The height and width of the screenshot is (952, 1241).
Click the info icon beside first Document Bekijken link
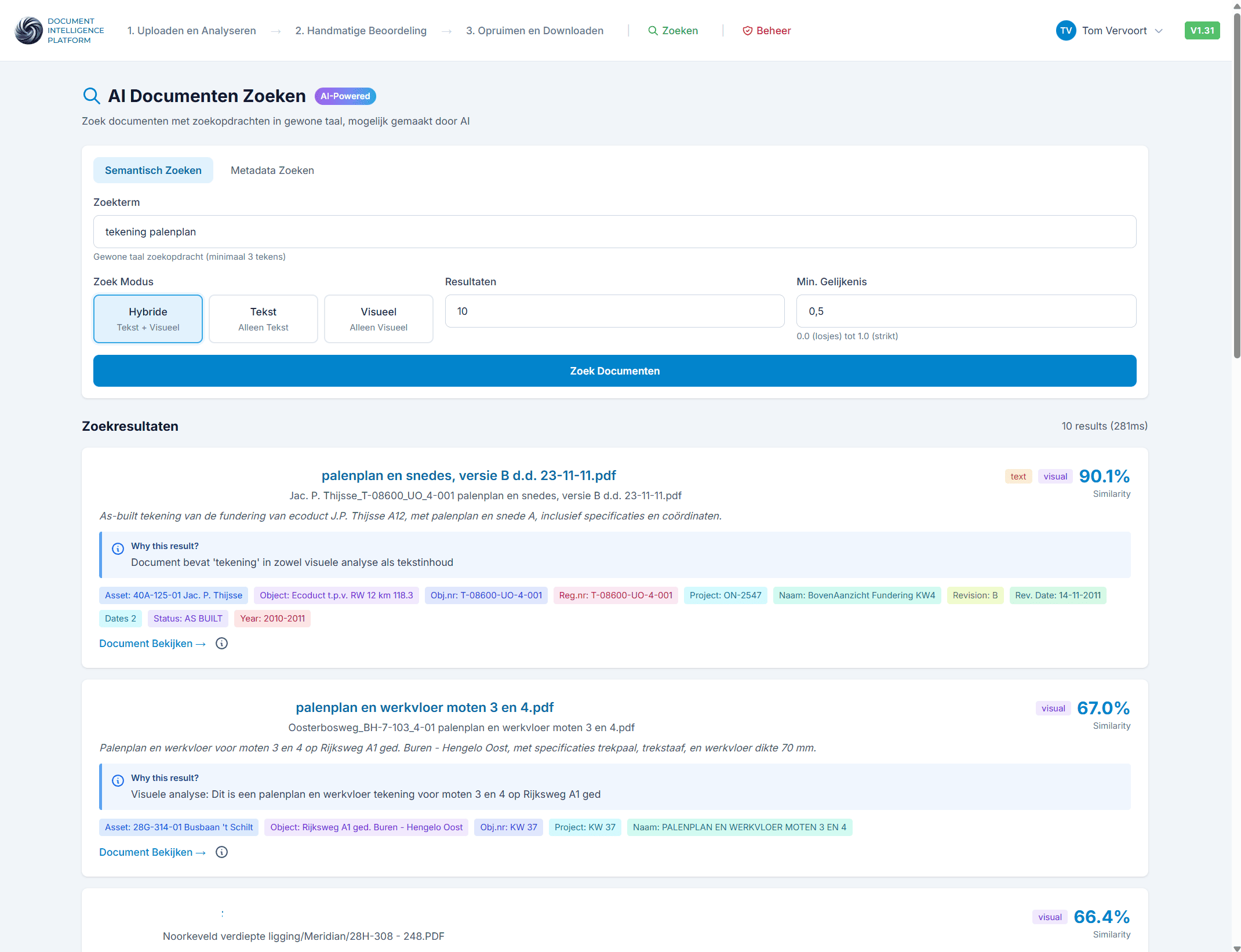(221, 643)
